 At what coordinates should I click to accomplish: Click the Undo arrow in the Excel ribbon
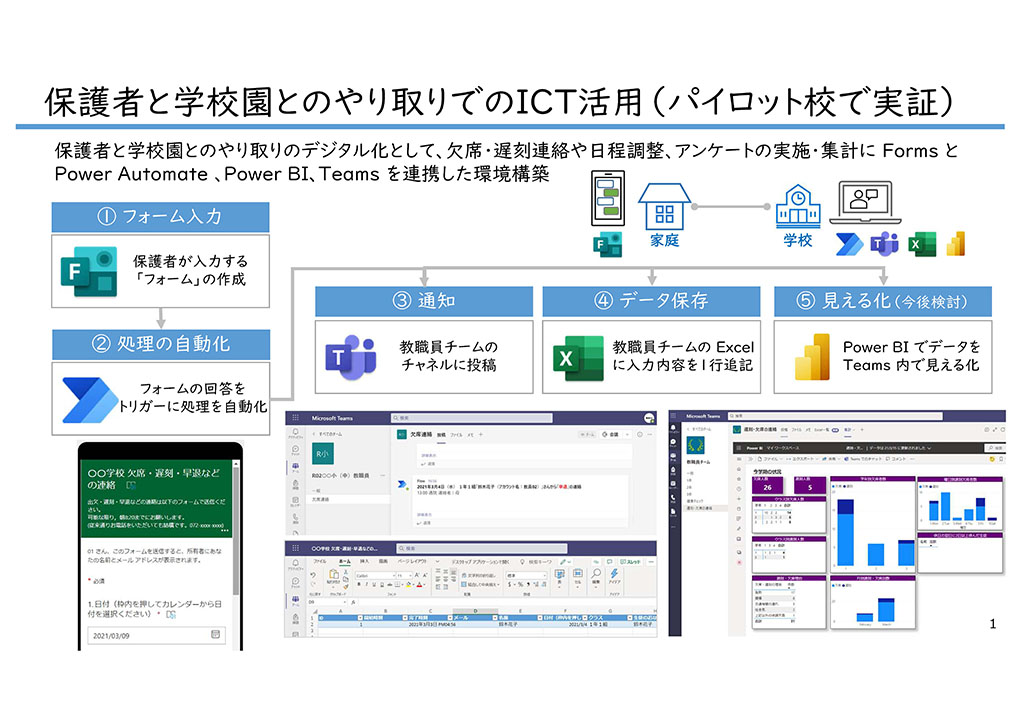click(x=313, y=575)
